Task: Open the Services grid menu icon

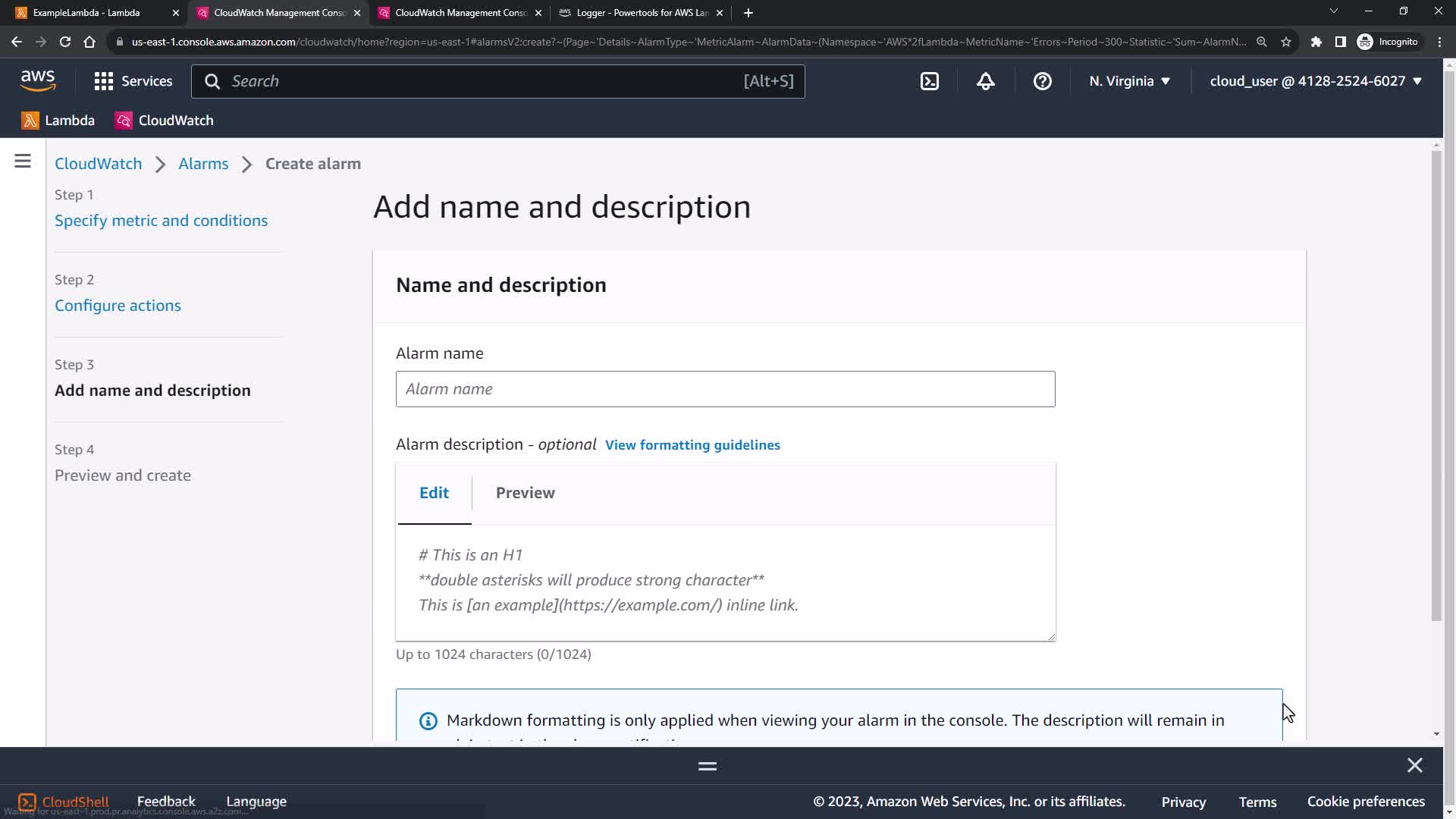Action: 104,81
